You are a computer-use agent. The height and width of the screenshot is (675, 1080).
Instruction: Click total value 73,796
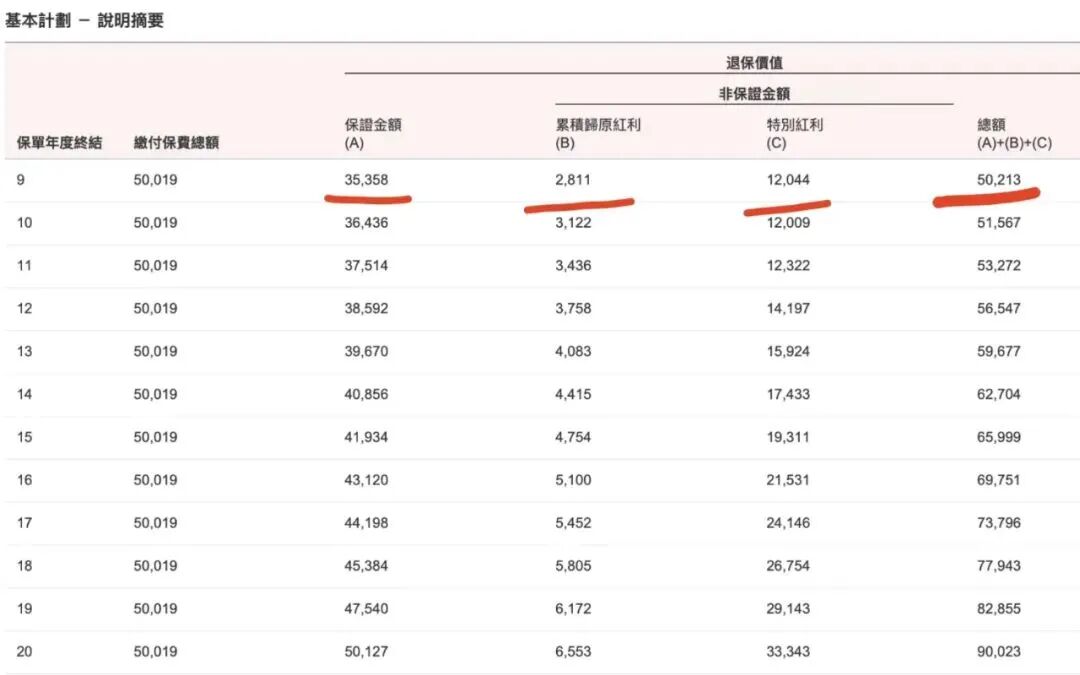pos(999,523)
